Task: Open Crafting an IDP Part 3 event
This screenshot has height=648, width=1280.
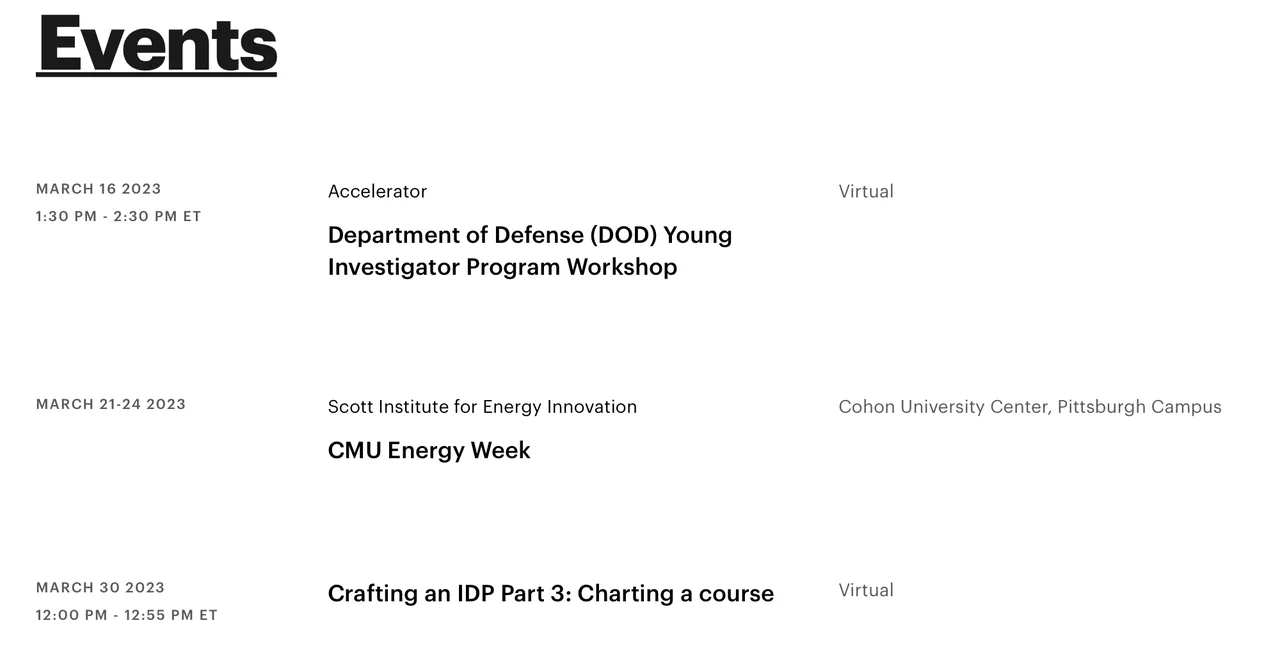Action: (x=550, y=594)
